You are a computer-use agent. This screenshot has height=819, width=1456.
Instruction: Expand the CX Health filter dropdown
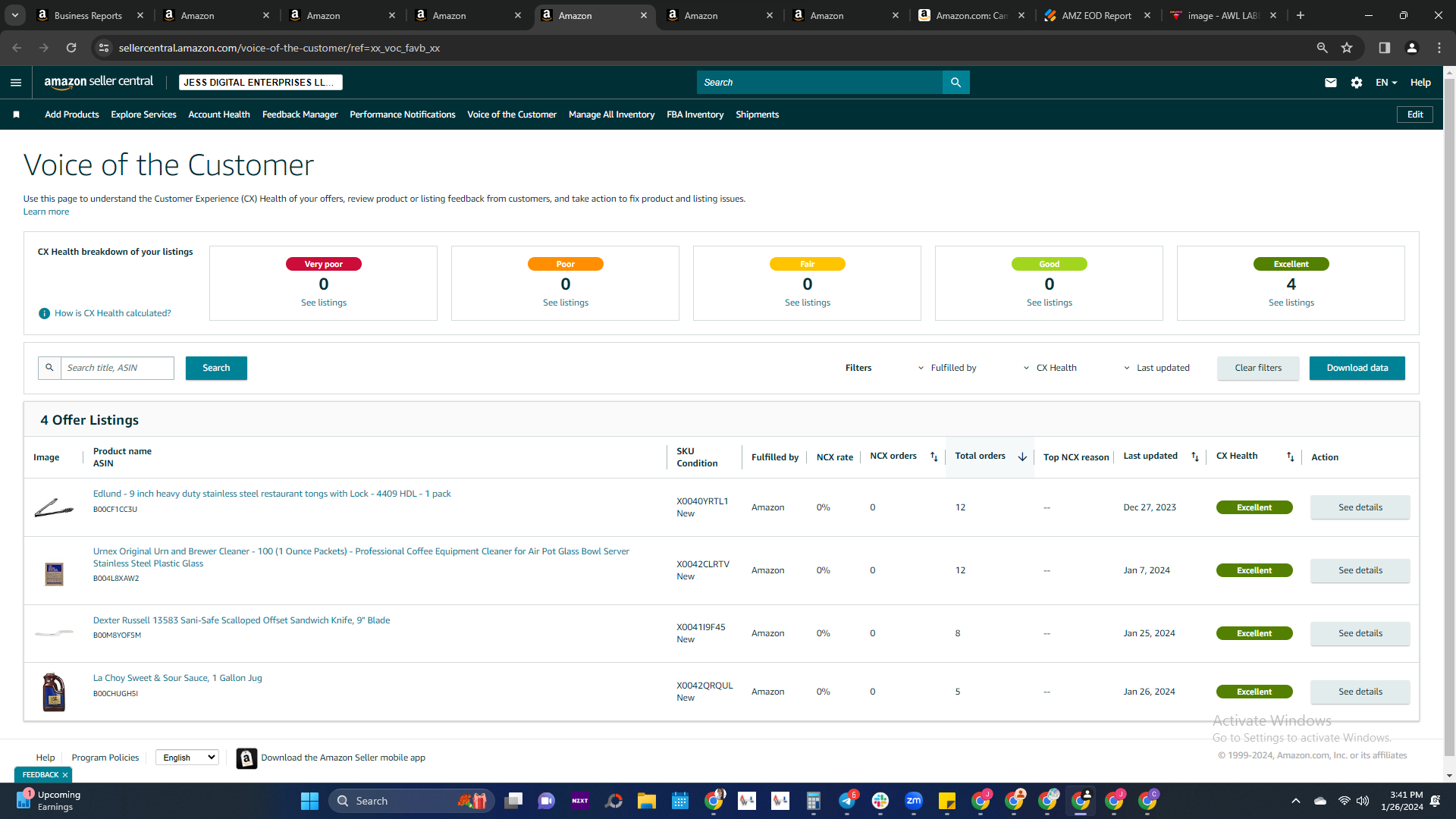pyautogui.click(x=1050, y=368)
